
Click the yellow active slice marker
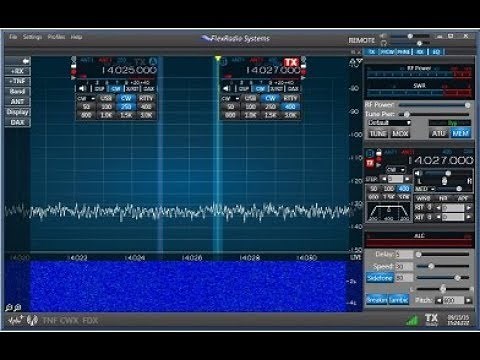point(218,59)
